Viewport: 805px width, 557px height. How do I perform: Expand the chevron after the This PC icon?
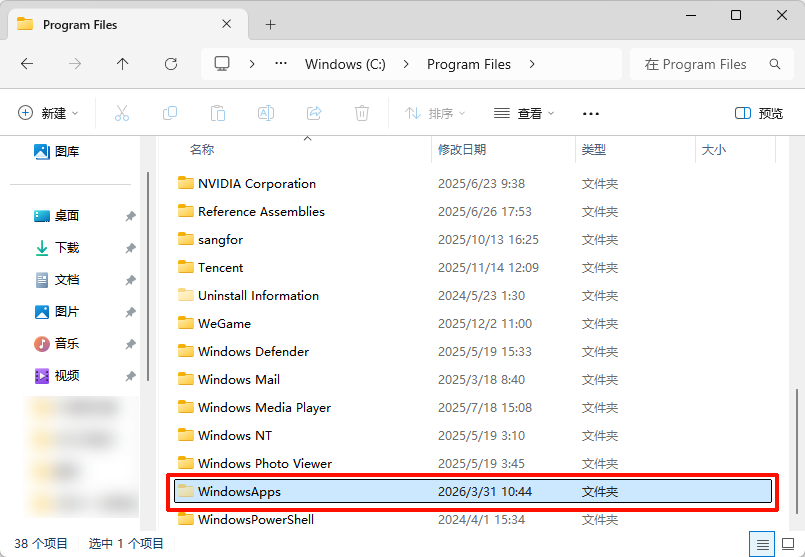pyautogui.click(x=252, y=64)
